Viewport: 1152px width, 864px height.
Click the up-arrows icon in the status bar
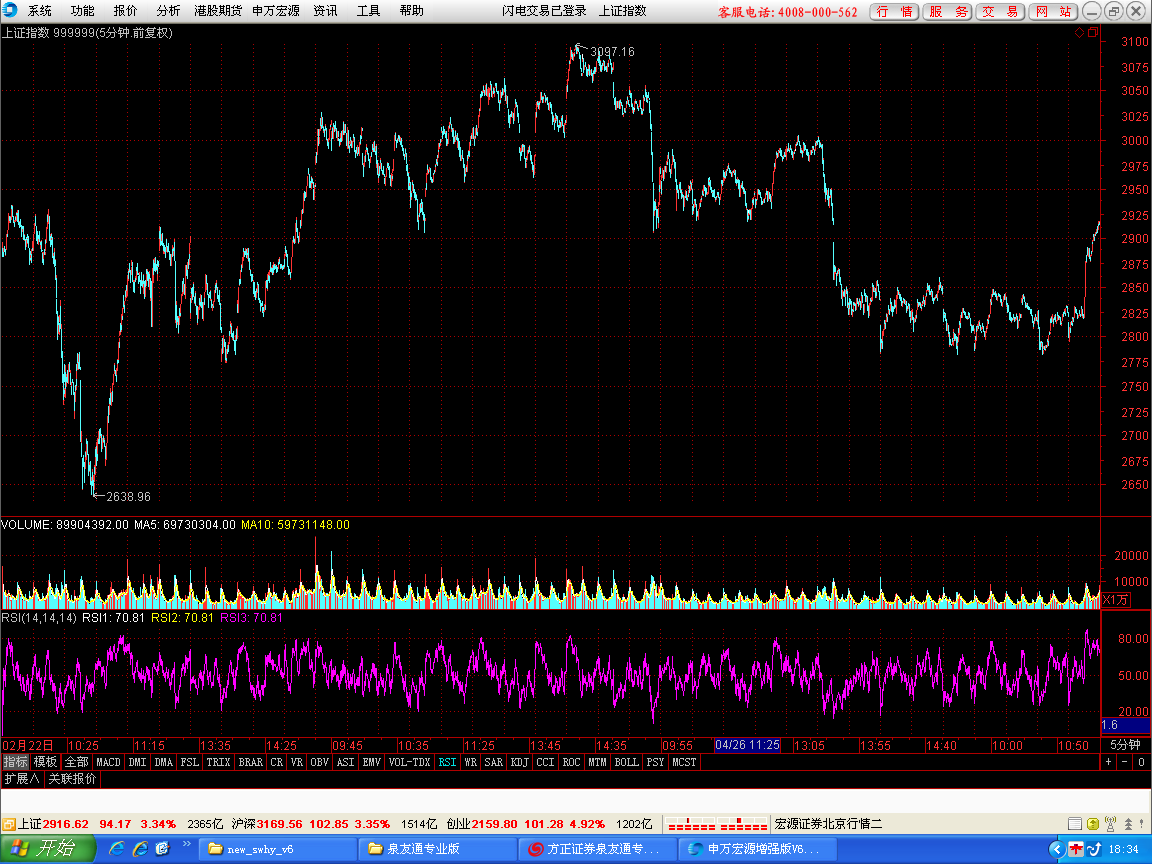pyautogui.click(x=1128, y=824)
